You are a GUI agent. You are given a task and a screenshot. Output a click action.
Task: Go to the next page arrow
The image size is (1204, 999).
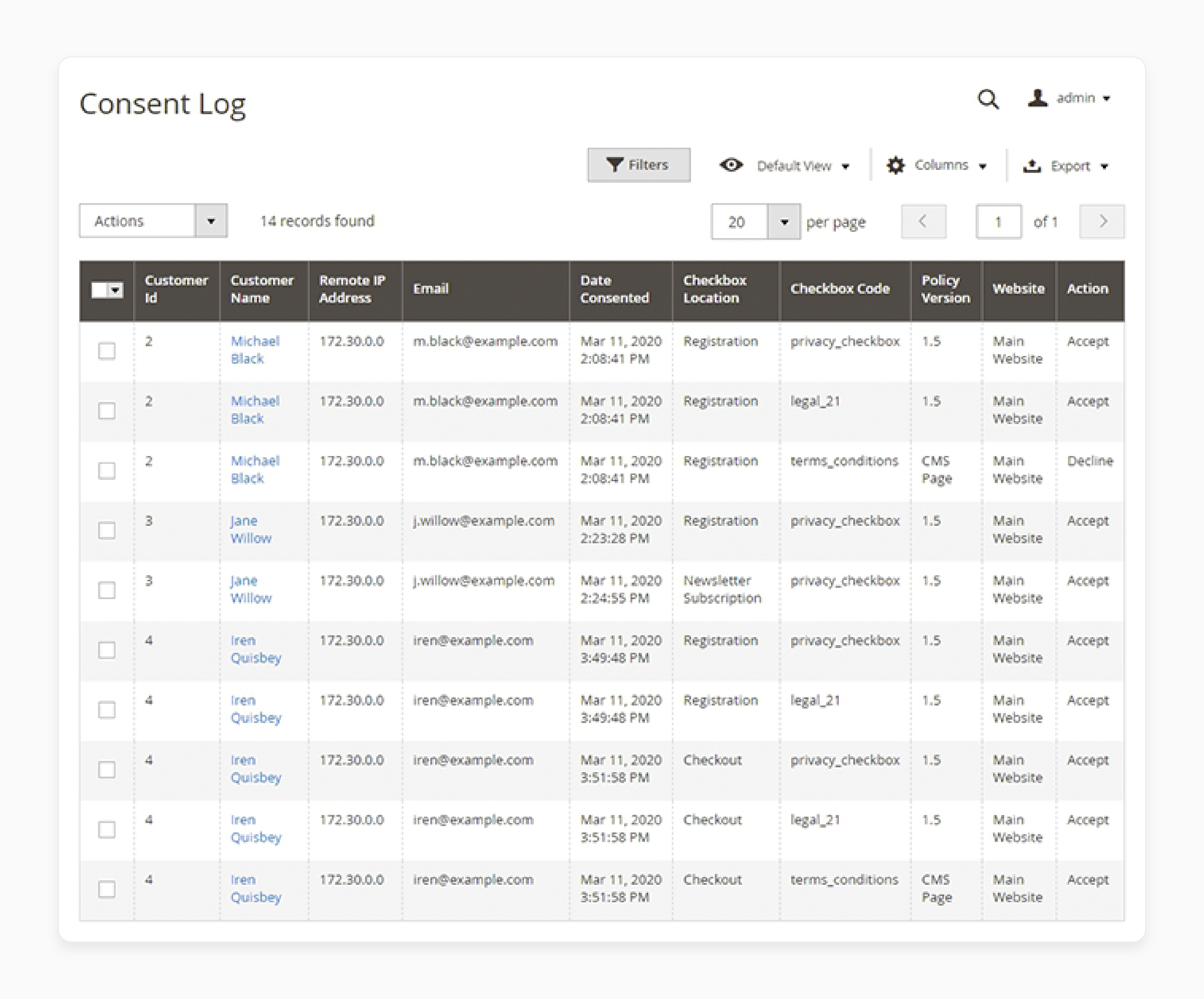pyautogui.click(x=1102, y=221)
